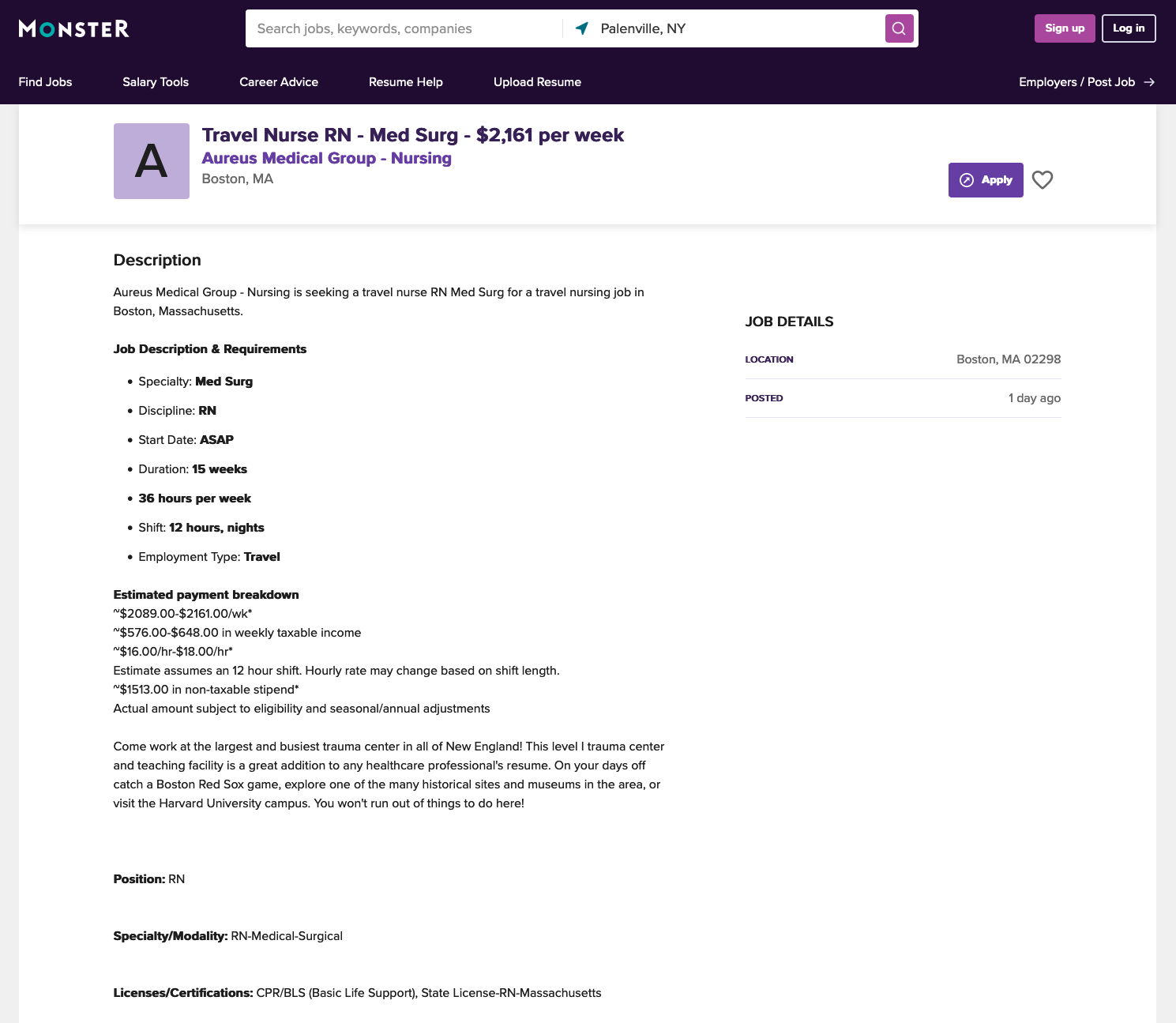Click the Duration: 15 weeks bullet

tap(193, 469)
